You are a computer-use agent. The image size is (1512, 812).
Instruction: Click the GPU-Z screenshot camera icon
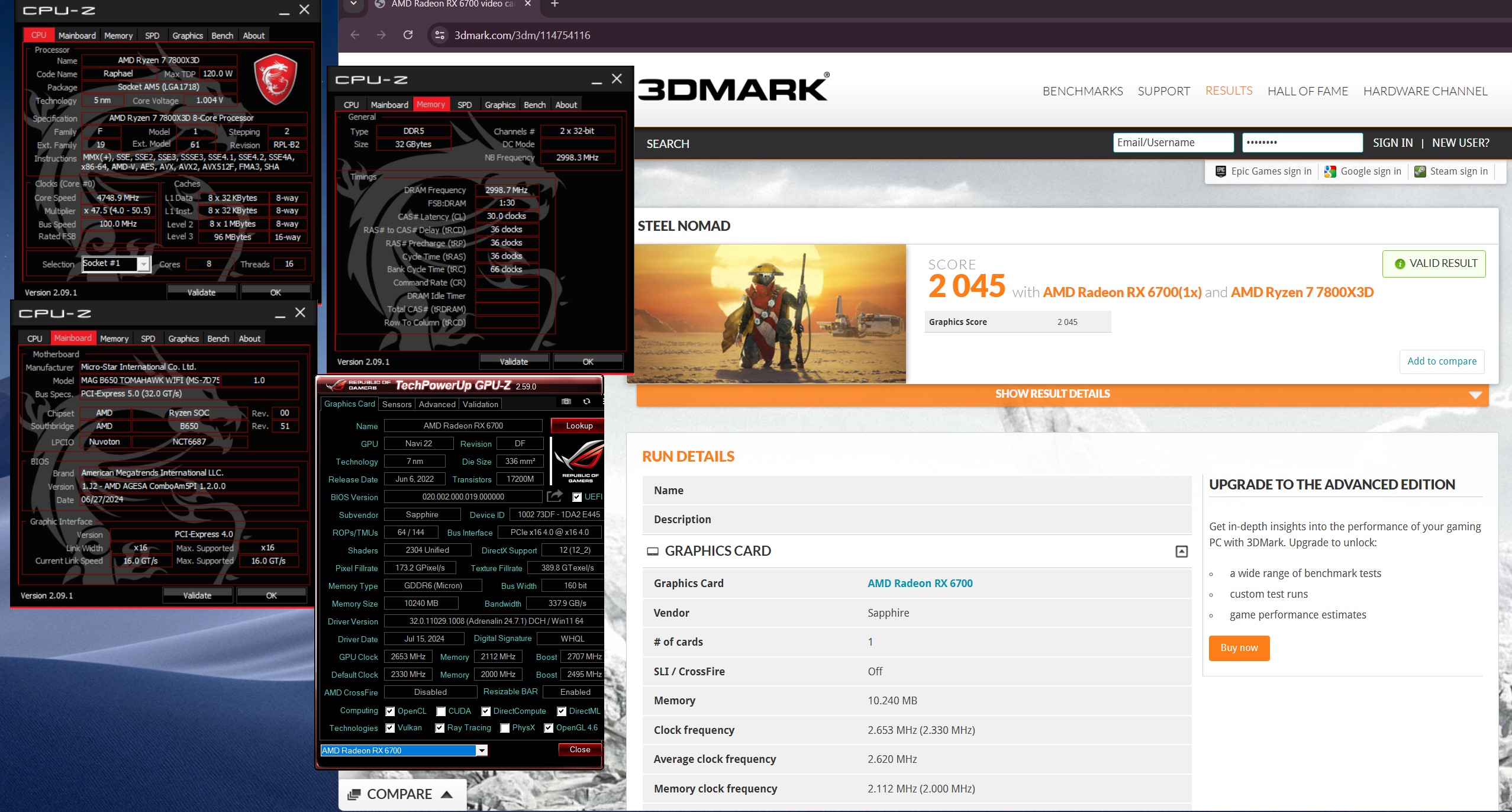[x=566, y=402]
